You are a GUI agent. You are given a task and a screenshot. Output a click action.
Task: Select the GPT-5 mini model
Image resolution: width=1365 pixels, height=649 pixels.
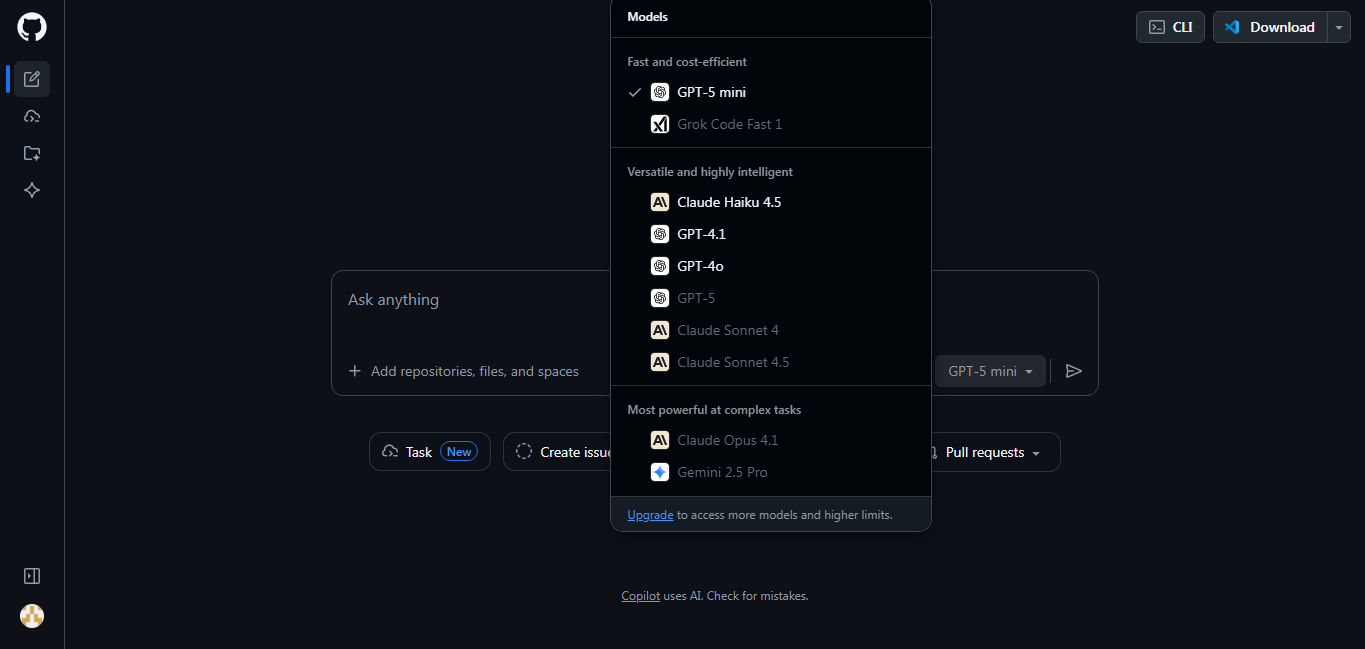coord(710,92)
